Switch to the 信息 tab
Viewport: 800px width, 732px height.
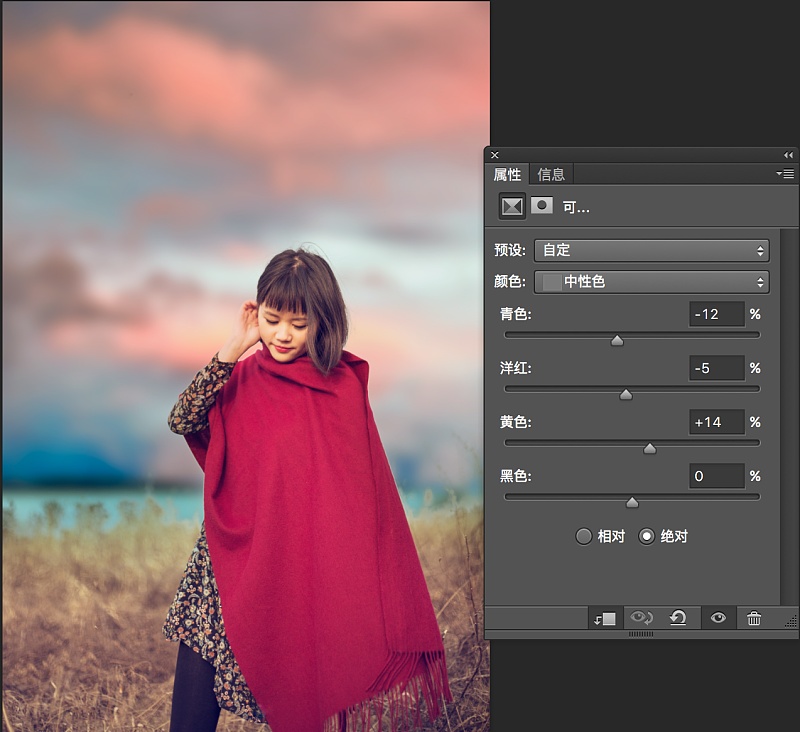pyautogui.click(x=551, y=174)
